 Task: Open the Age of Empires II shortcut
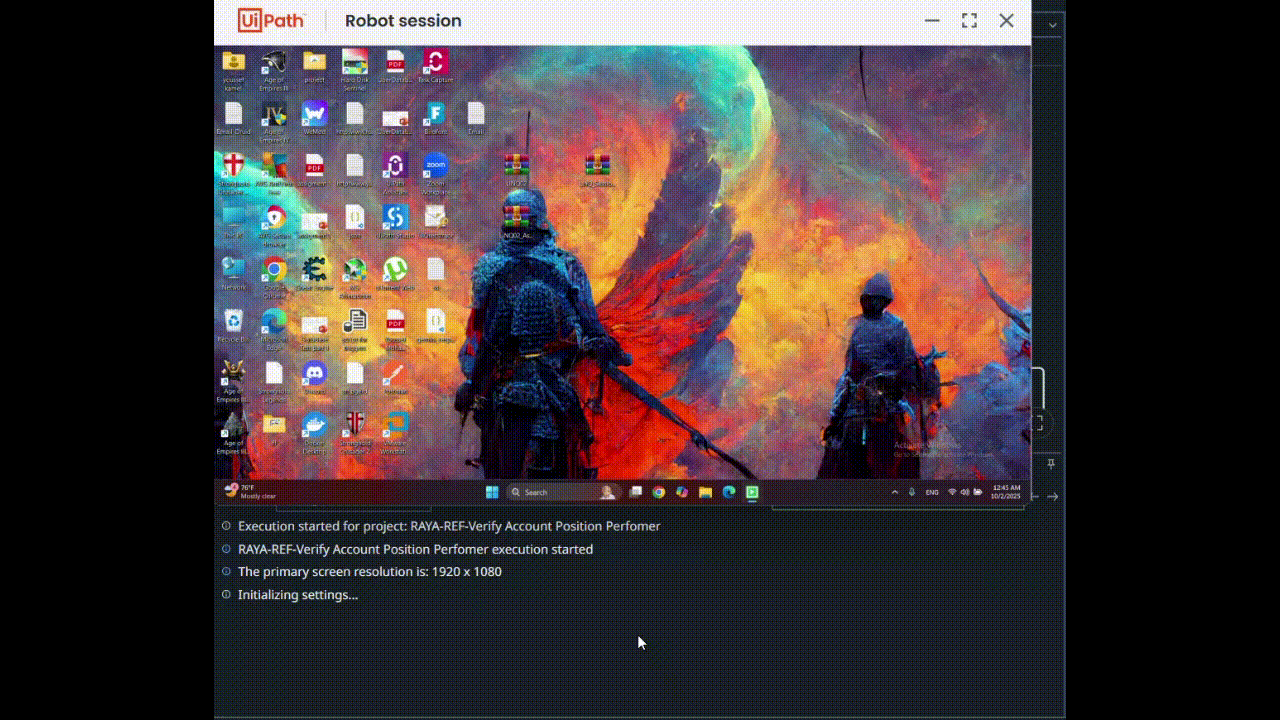pyautogui.click(x=274, y=66)
